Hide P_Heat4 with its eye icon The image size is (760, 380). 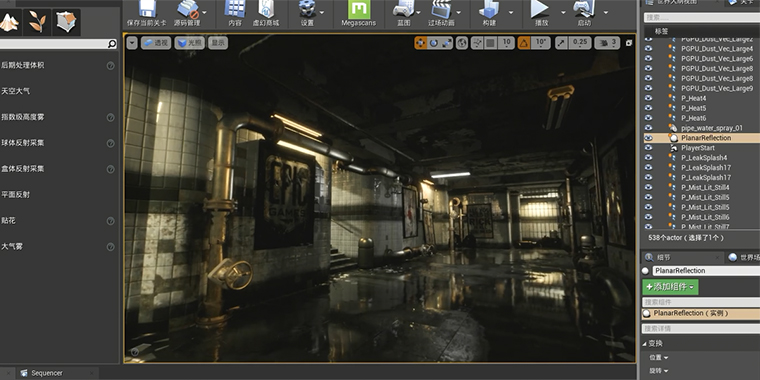[649, 98]
